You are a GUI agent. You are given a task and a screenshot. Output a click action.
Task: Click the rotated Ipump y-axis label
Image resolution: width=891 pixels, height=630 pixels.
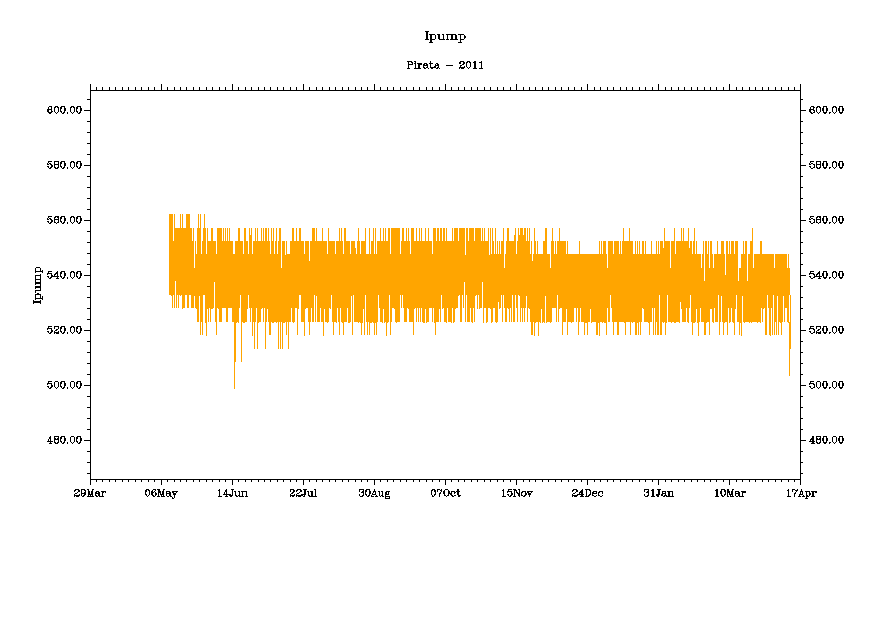[38, 284]
